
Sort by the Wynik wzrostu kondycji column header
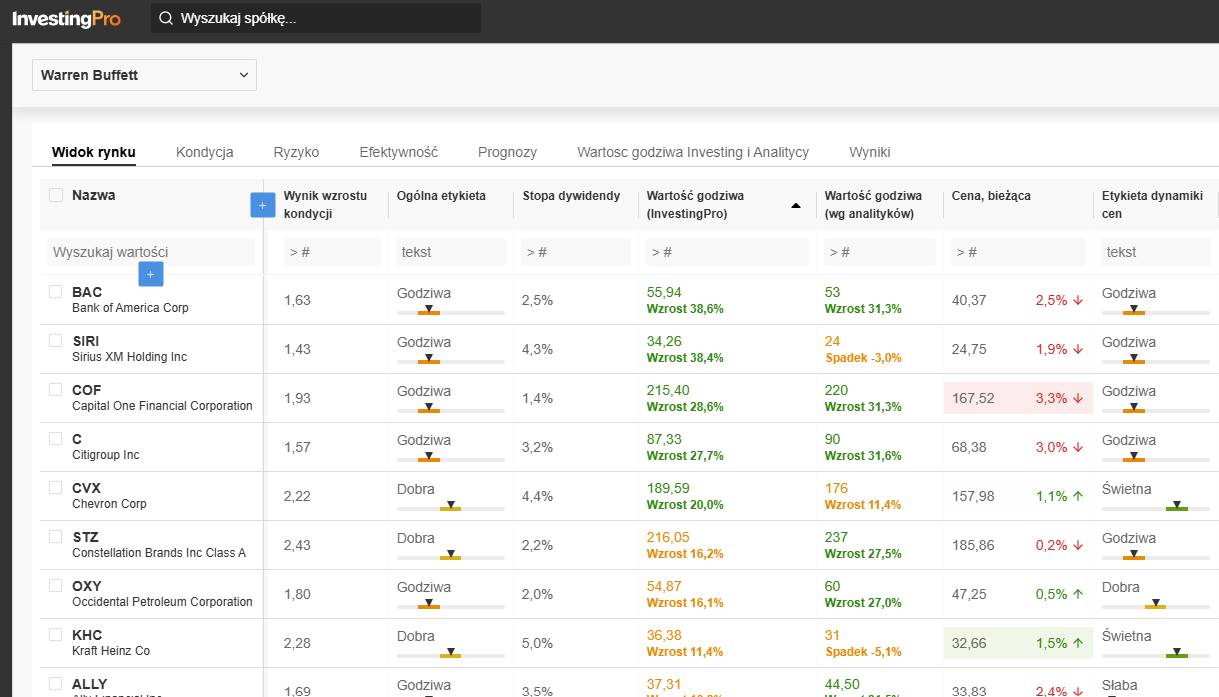[326, 204]
